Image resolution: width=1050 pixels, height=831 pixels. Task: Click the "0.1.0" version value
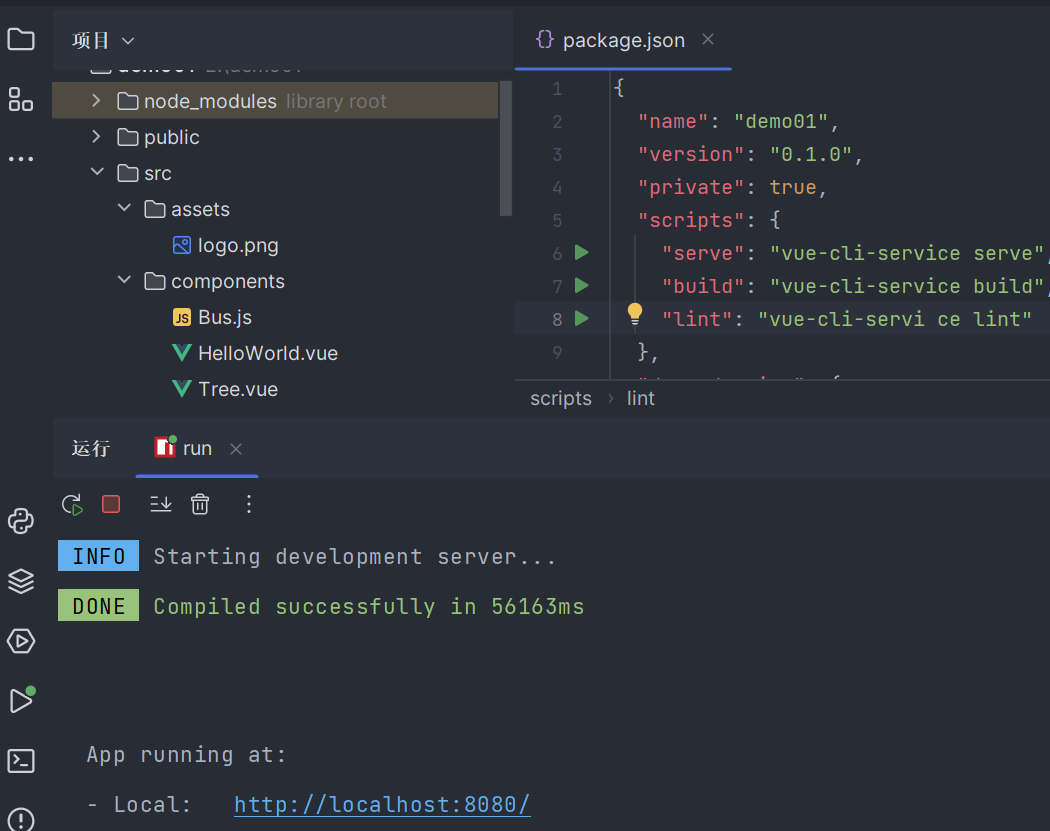[811, 154]
